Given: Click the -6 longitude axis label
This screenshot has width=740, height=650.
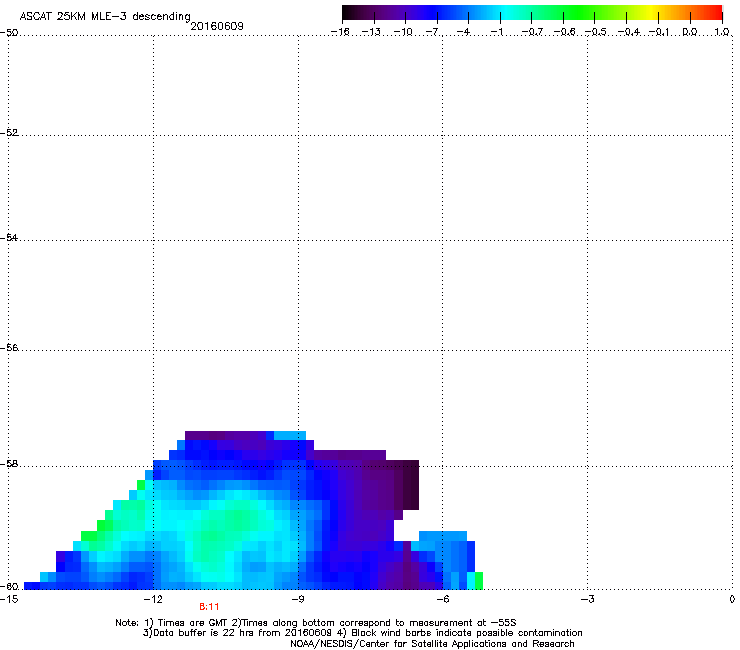Looking at the screenshot, I should (442, 599).
